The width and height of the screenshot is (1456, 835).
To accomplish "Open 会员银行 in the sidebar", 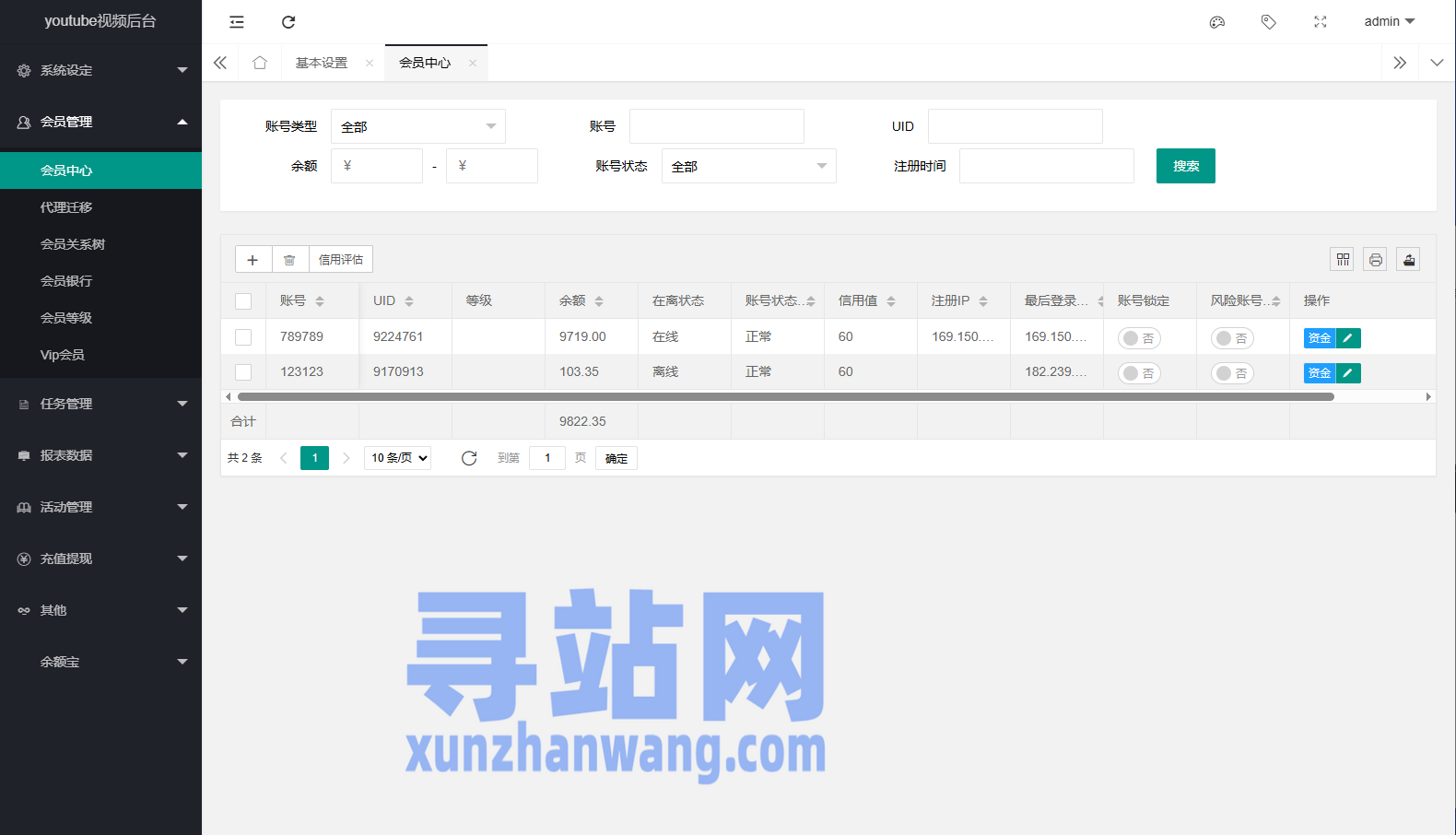I will click(100, 281).
